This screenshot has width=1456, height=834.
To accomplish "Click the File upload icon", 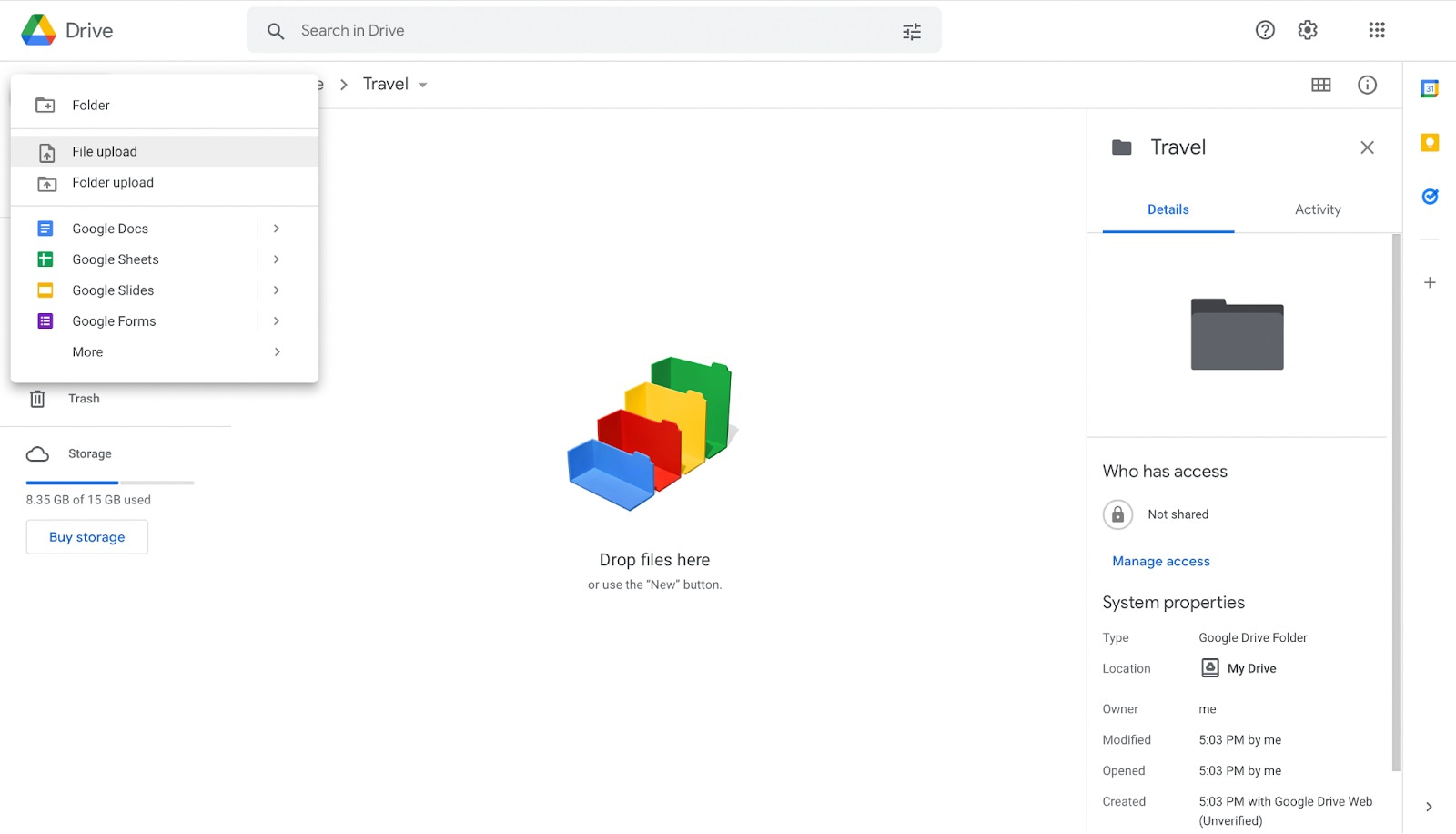I will pos(46,152).
